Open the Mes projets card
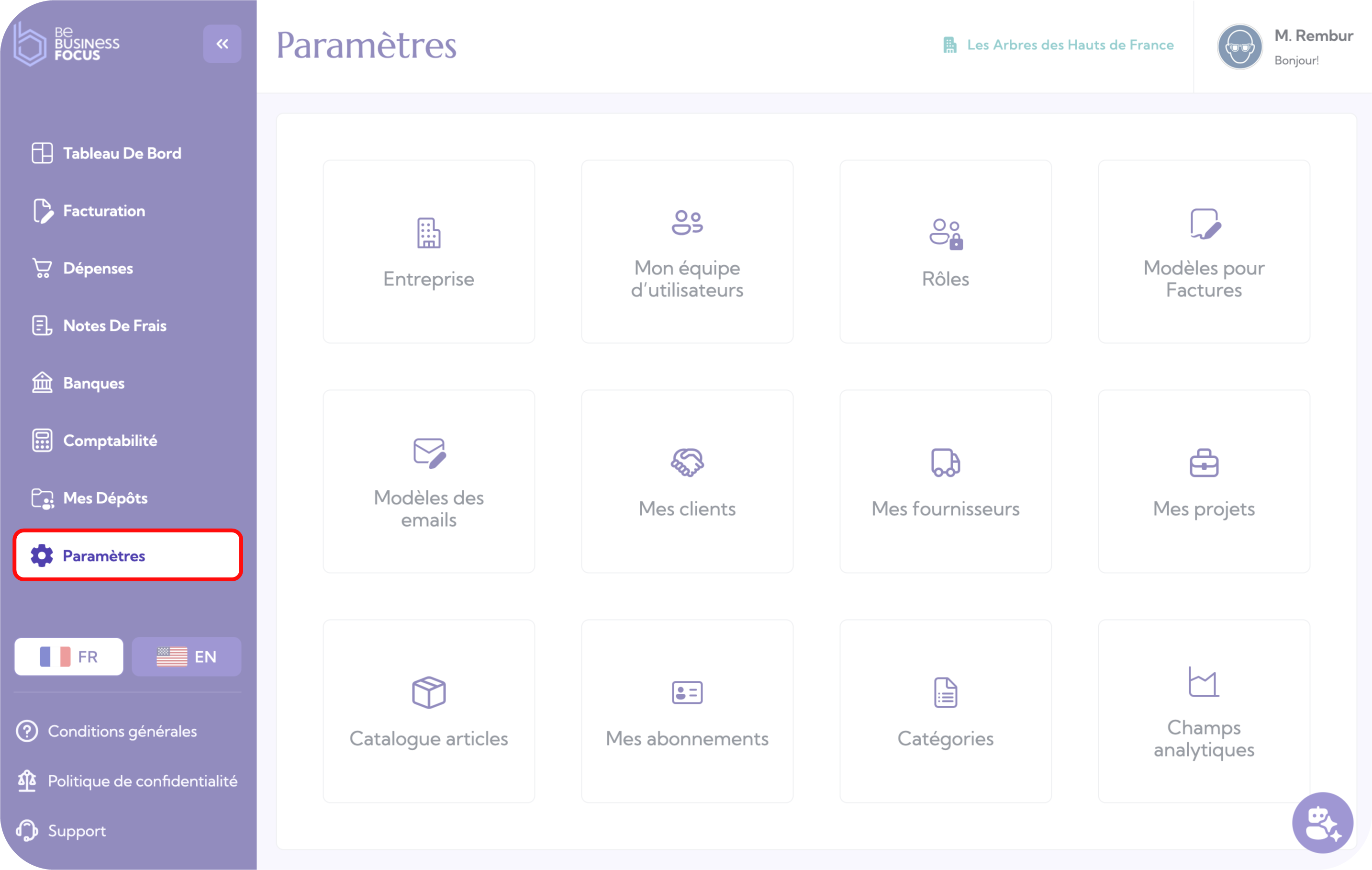This screenshot has height=870, width=1372. [1204, 481]
